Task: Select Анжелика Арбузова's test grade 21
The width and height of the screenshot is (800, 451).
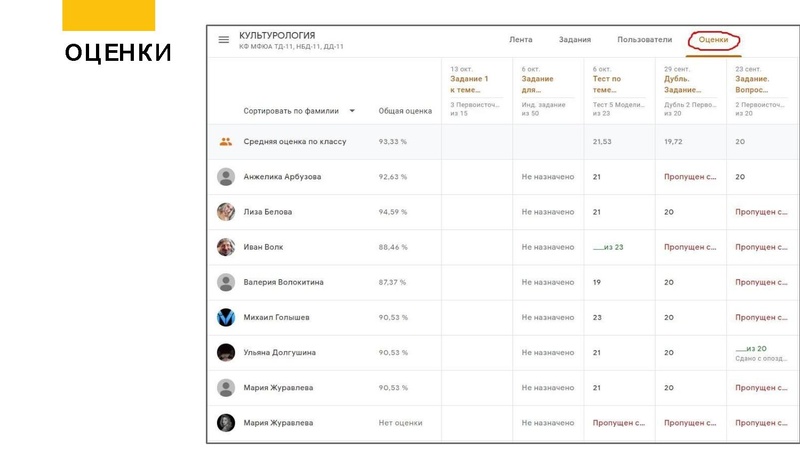Action: click(x=596, y=177)
